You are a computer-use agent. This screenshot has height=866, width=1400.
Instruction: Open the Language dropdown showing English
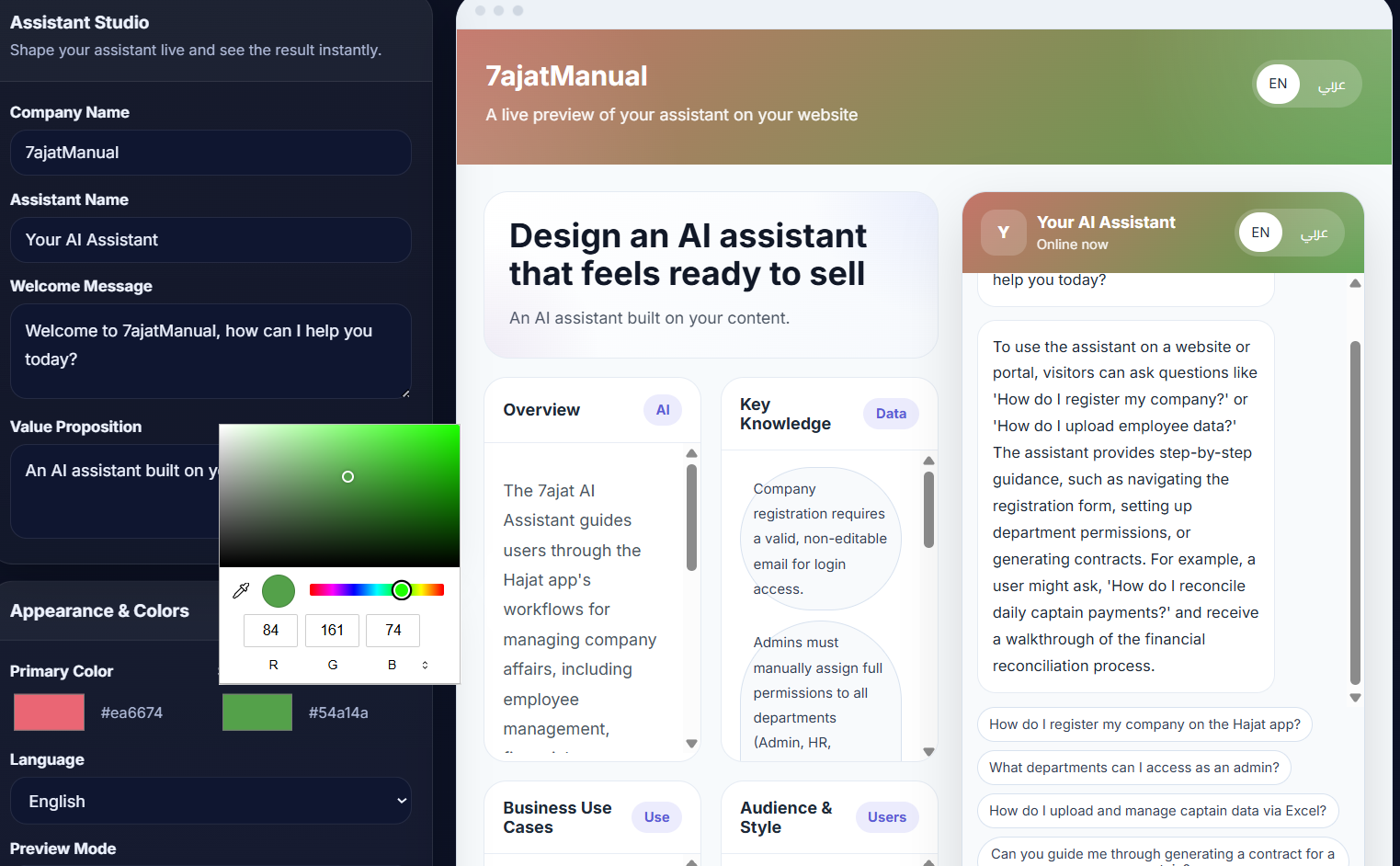point(211,801)
